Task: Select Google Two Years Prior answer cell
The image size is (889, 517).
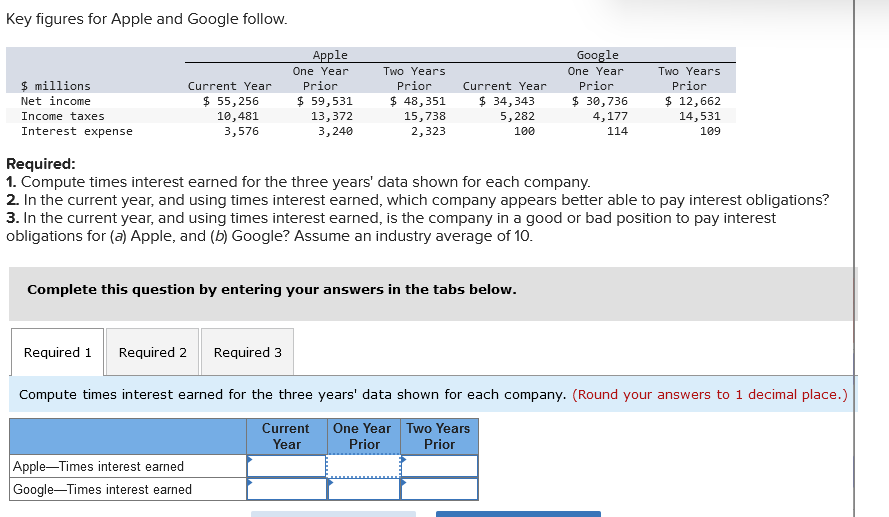Action: pyautogui.click(x=439, y=489)
